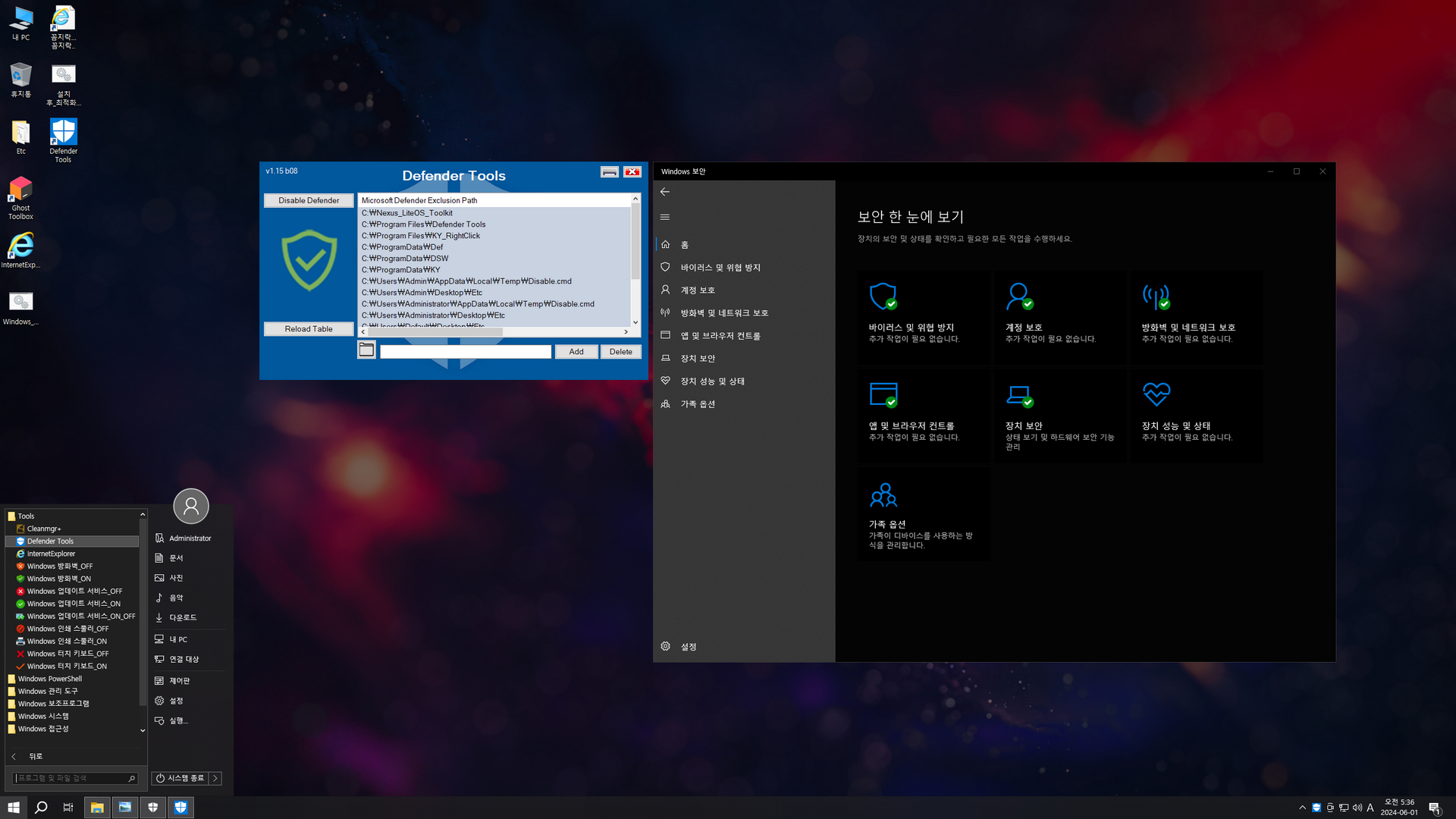1456x819 pixels.
Task: Open the hamburger menu in Windows Security
Action: 665,217
